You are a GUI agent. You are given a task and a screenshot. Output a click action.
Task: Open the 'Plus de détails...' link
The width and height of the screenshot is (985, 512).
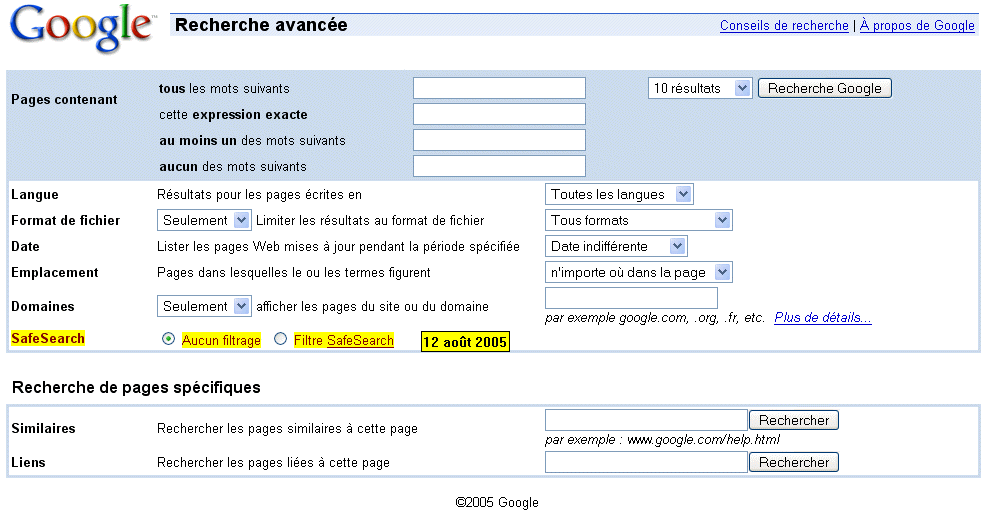click(x=822, y=318)
